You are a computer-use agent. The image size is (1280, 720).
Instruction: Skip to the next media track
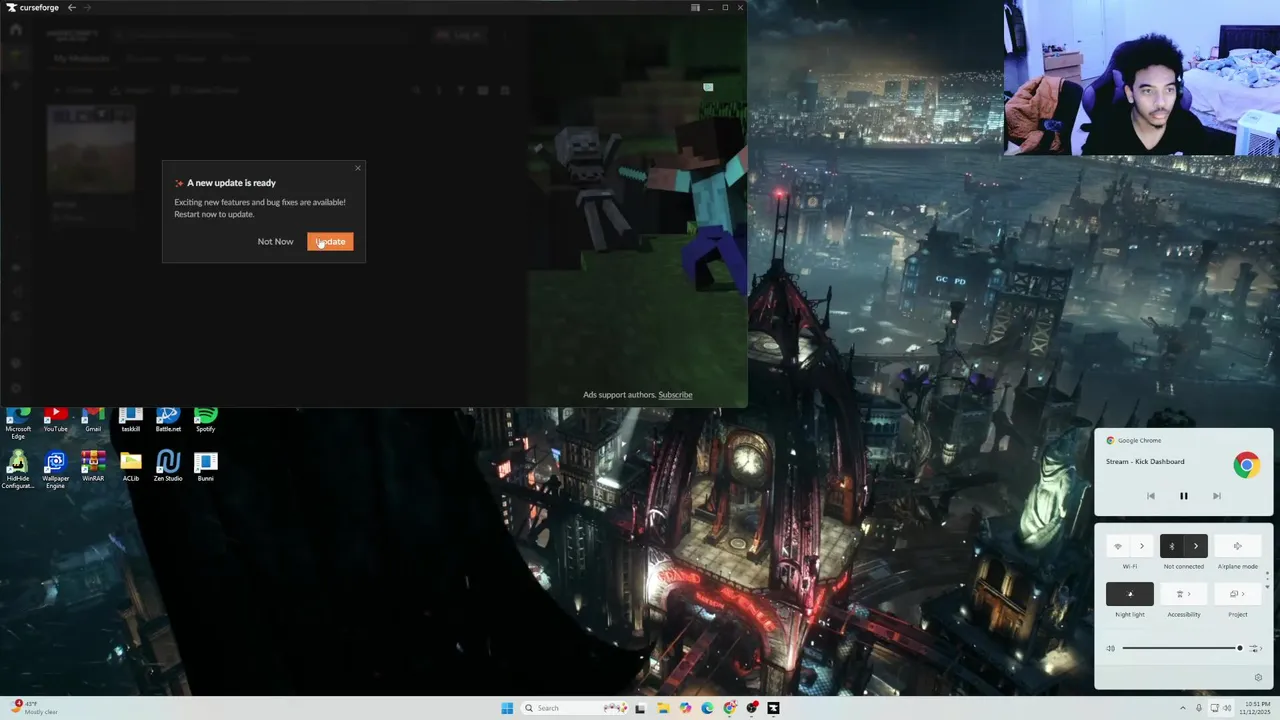(x=1216, y=496)
